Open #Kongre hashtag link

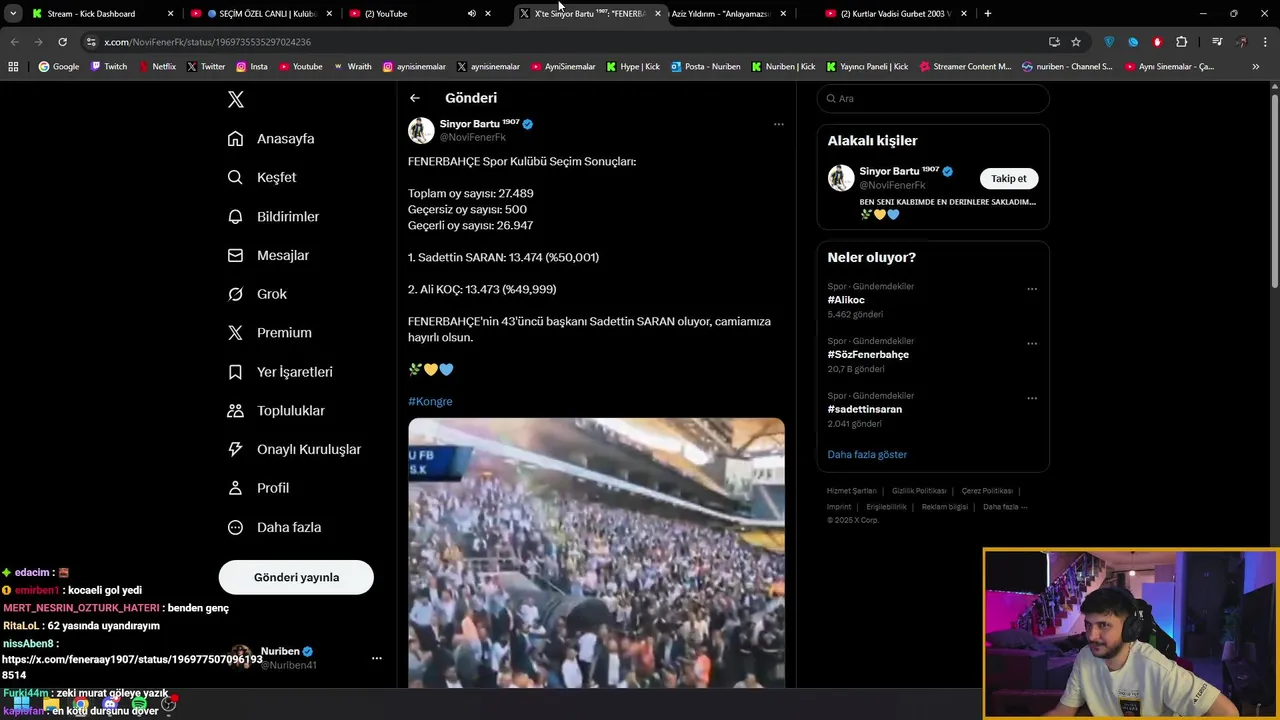click(430, 401)
